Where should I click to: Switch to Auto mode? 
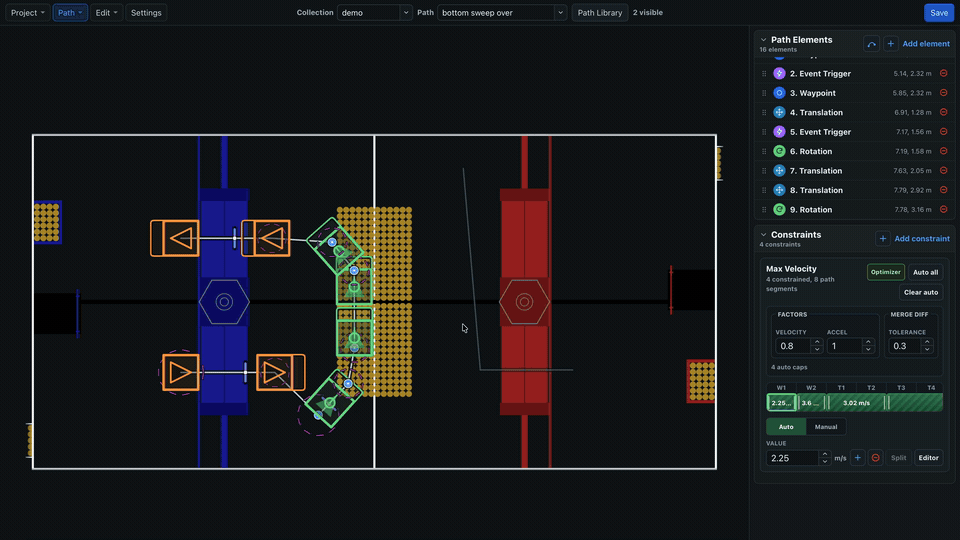(x=786, y=427)
